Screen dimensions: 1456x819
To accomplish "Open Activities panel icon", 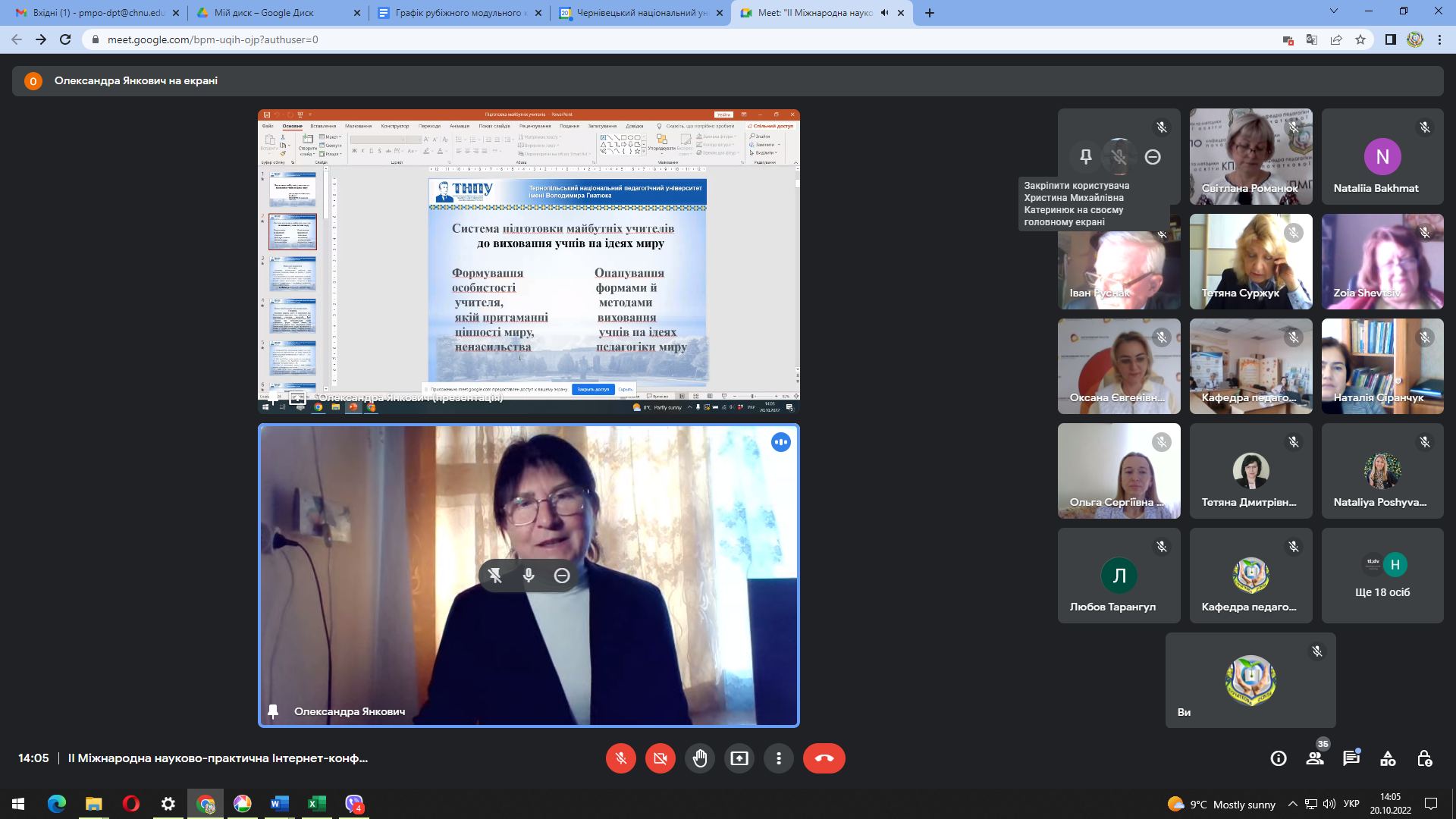I will [1388, 758].
